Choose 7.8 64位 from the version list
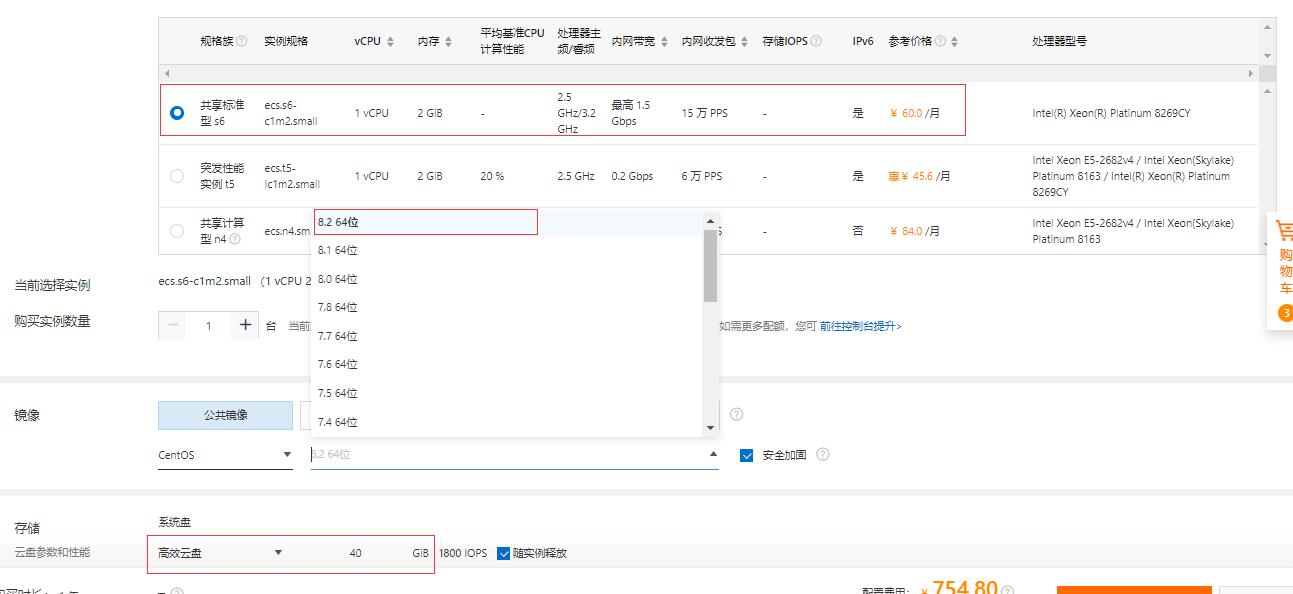 [x=337, y=307]
